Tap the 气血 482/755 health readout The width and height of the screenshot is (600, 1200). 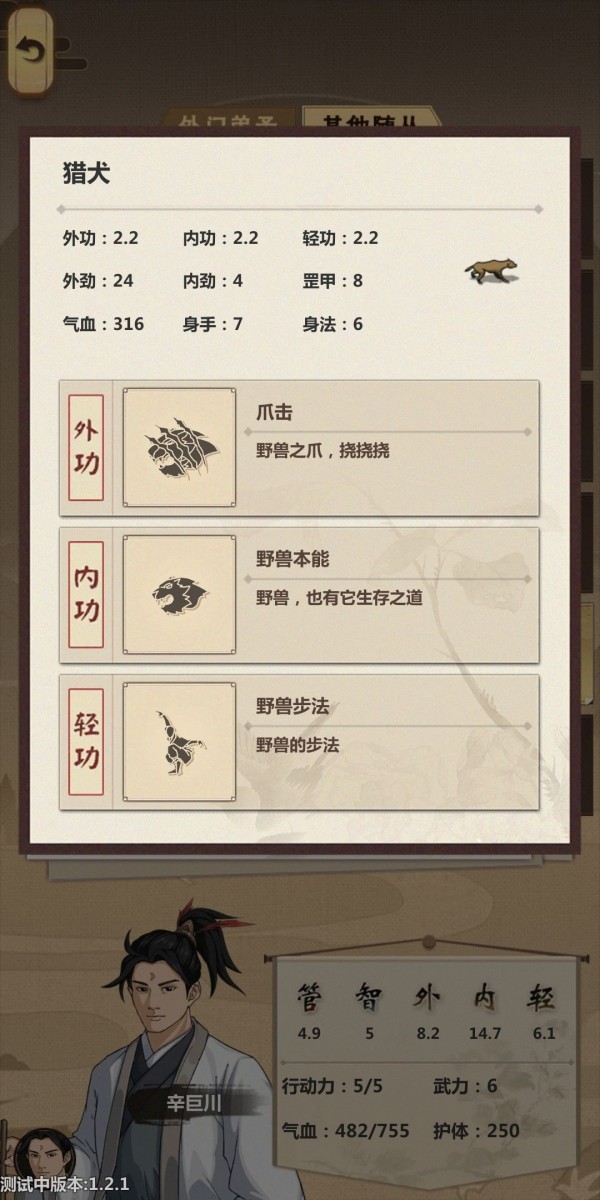pyautogui.click(x=346, y=1130)
